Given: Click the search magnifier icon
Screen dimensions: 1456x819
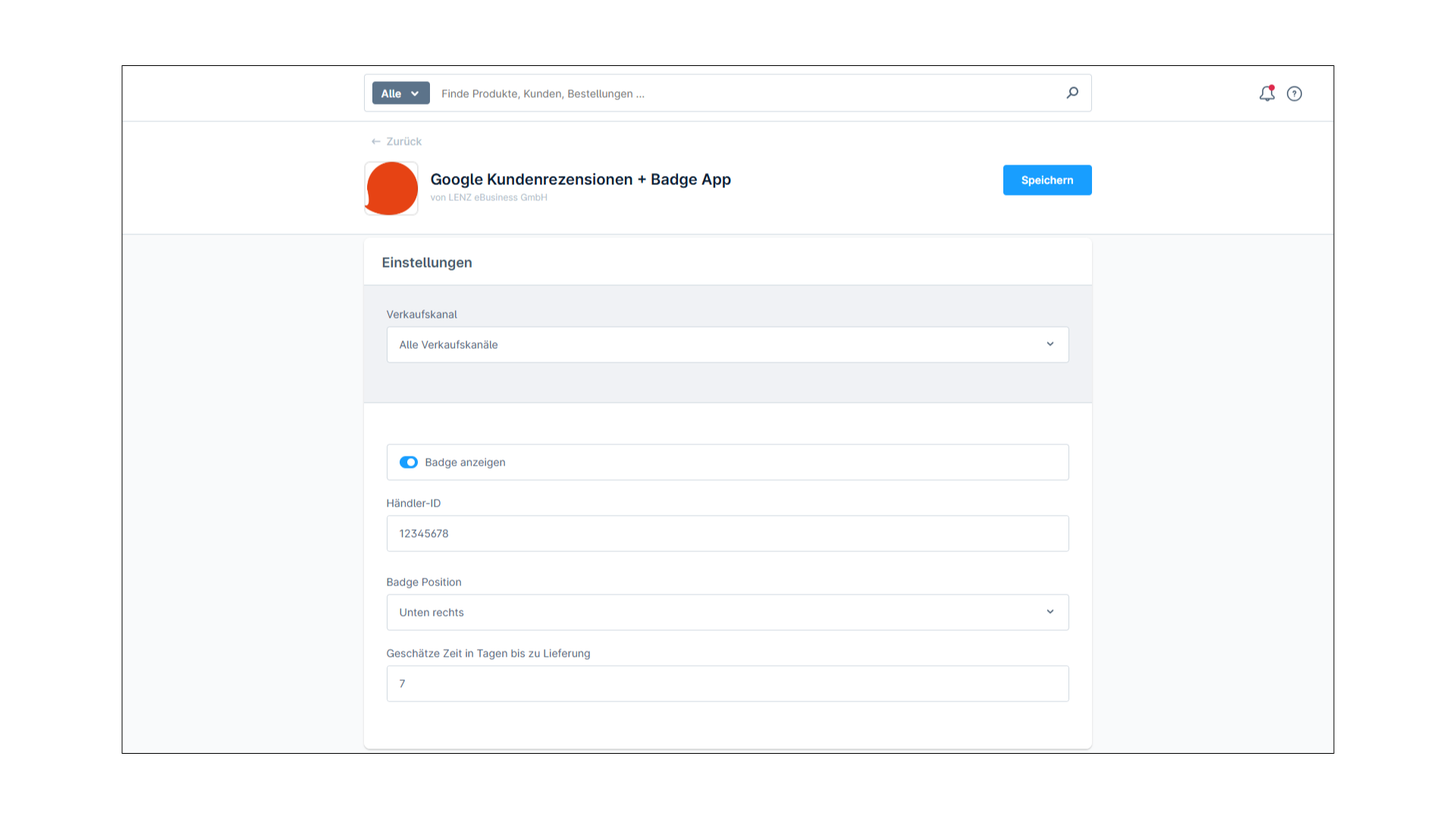Looking at the screenshot, I should click(x=1072, y=93).
